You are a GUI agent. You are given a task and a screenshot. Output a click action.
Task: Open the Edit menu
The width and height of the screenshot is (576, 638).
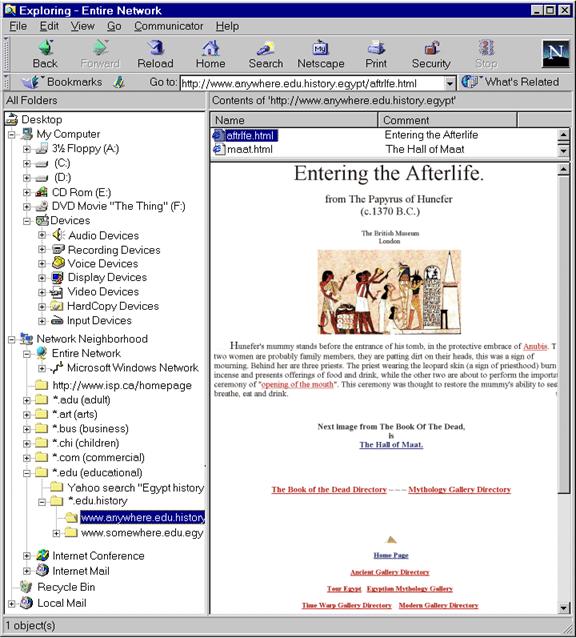click(49, 26)
